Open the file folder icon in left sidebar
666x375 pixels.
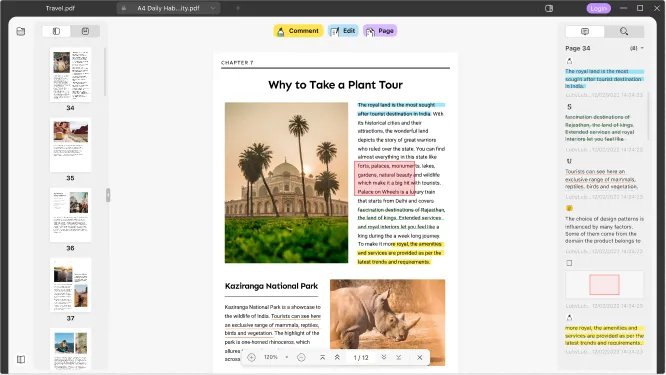21,31
